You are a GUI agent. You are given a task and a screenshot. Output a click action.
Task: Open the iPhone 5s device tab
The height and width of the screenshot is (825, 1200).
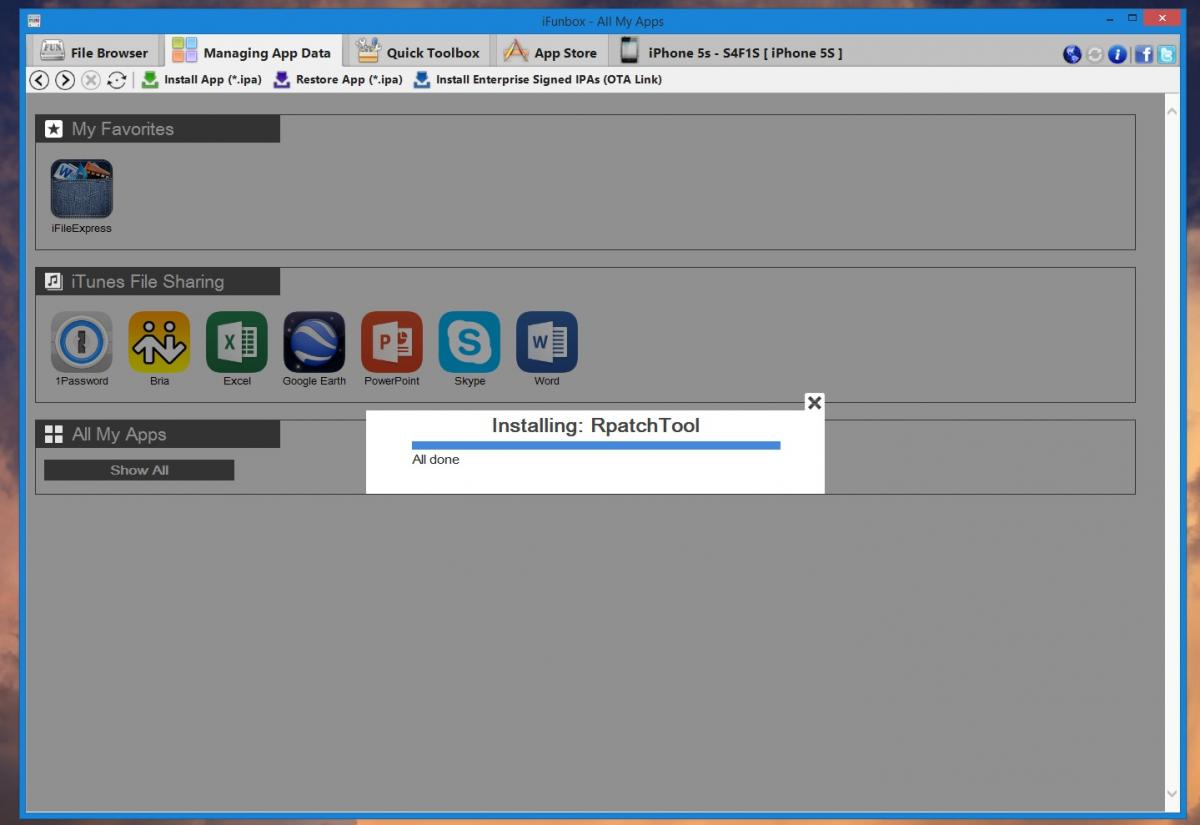click(731, 52)
